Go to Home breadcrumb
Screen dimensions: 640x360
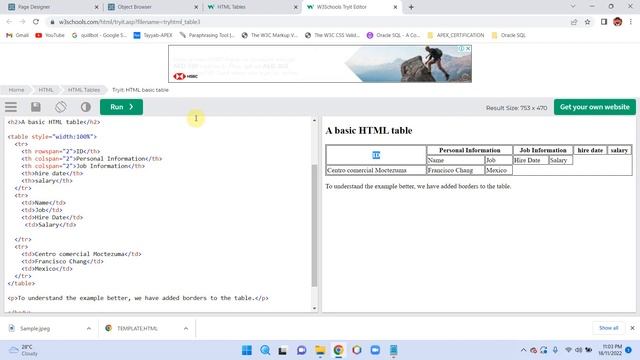click(x=16, y=90)
